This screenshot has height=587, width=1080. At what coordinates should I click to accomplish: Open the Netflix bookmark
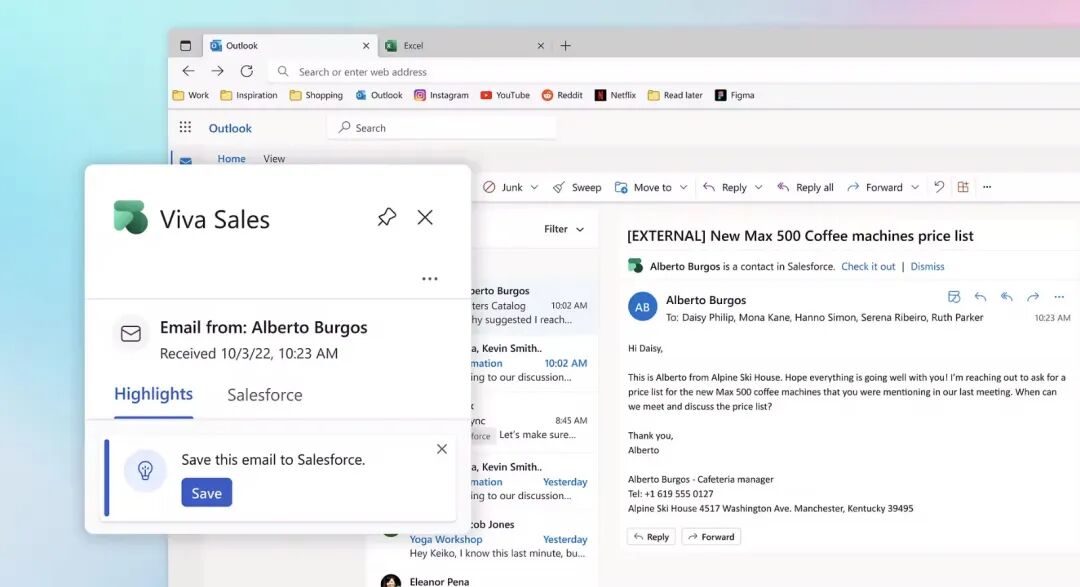click(616, 95)
